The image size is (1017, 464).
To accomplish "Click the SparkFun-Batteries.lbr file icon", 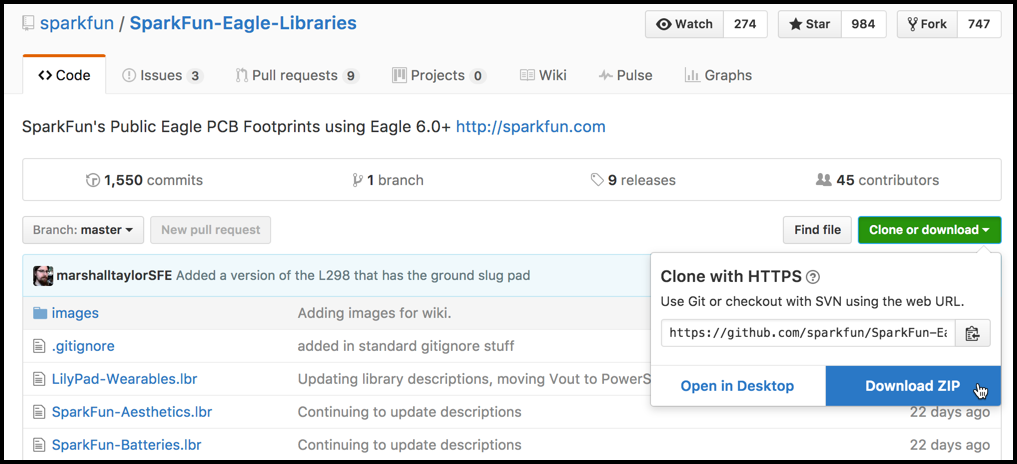I will [40, 445].
